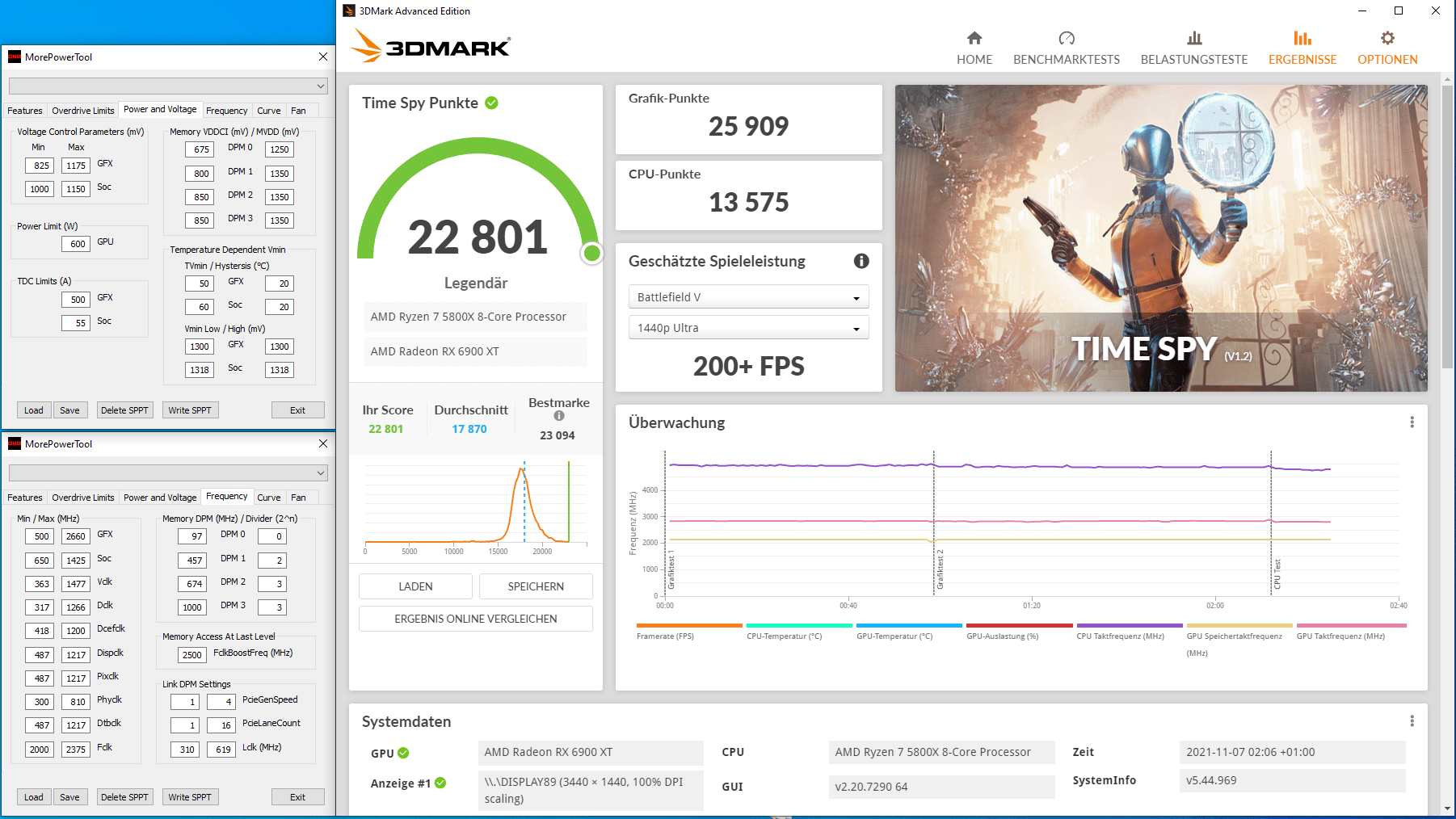Click LADEN button

[415, 586]
